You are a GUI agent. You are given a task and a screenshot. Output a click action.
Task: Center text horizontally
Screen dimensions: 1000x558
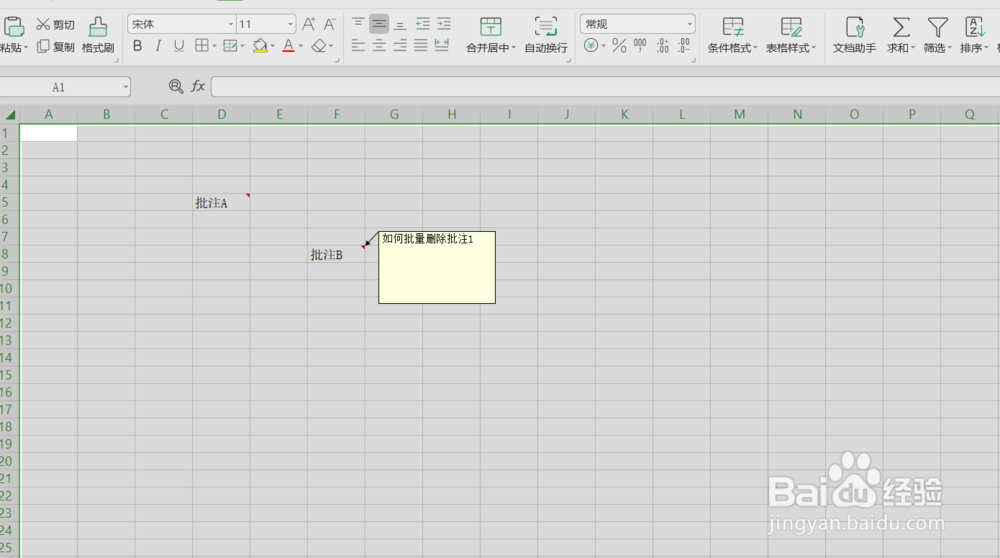[x=379, y=45]
